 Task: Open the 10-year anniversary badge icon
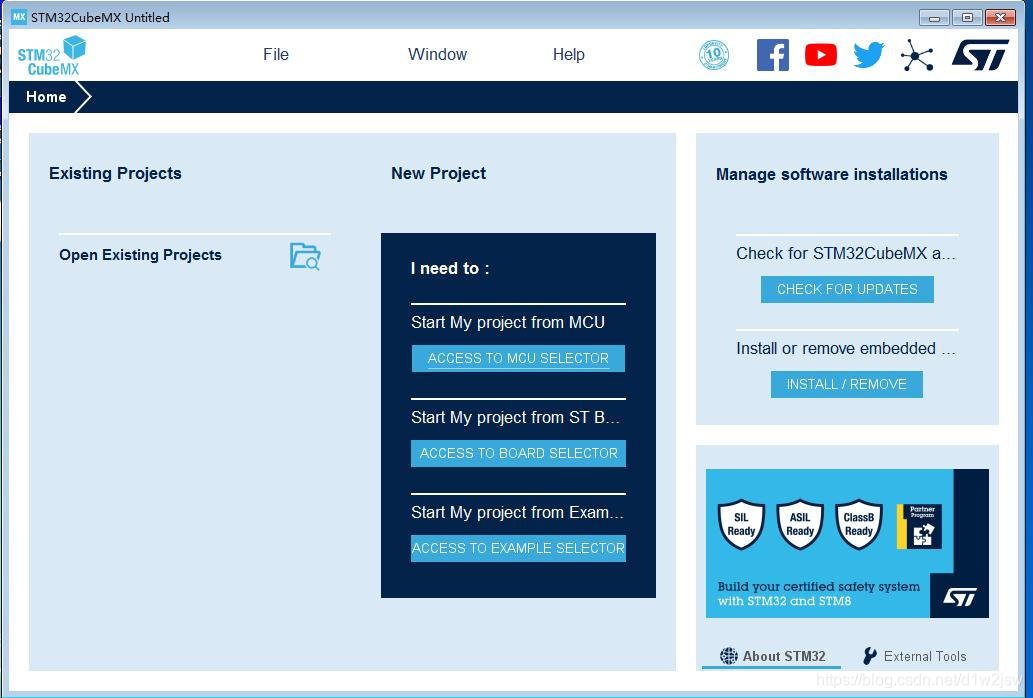[713, 55]
